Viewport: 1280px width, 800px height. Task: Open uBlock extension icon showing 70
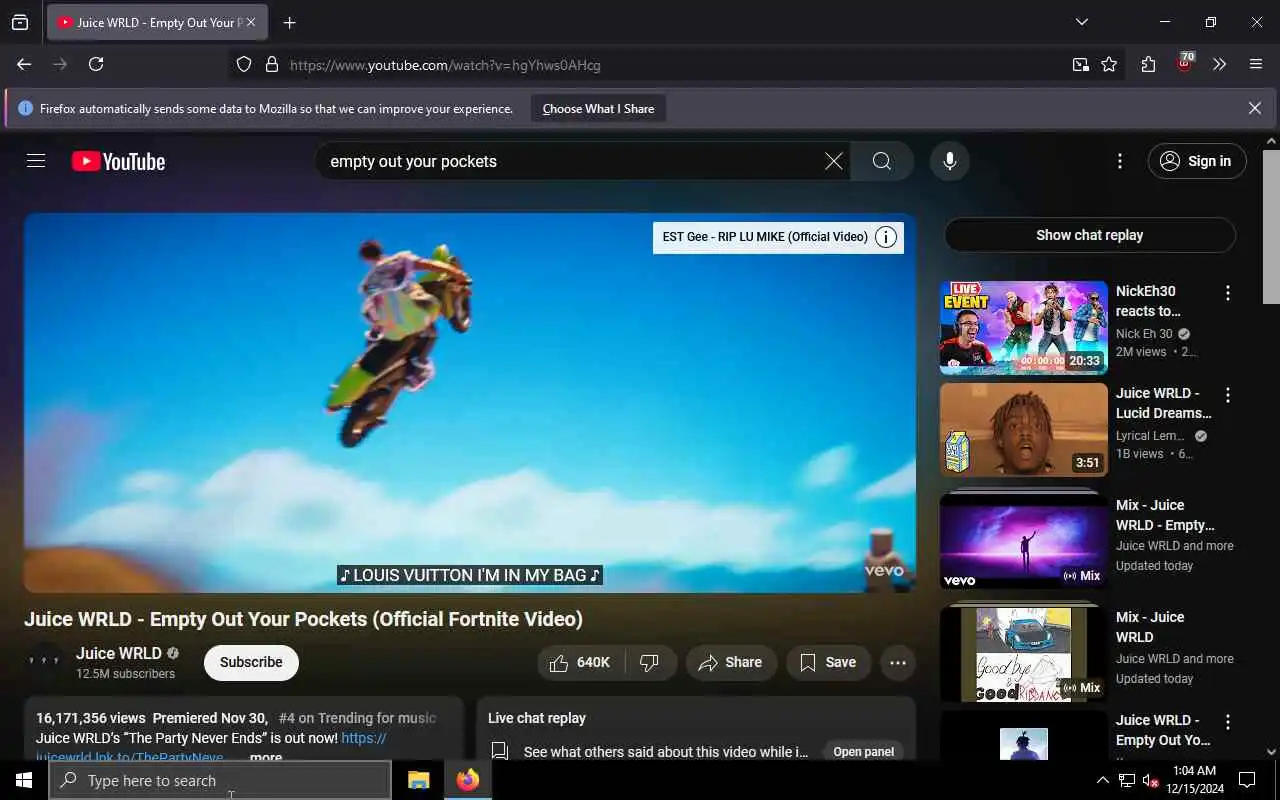(x=1184, y=64)
